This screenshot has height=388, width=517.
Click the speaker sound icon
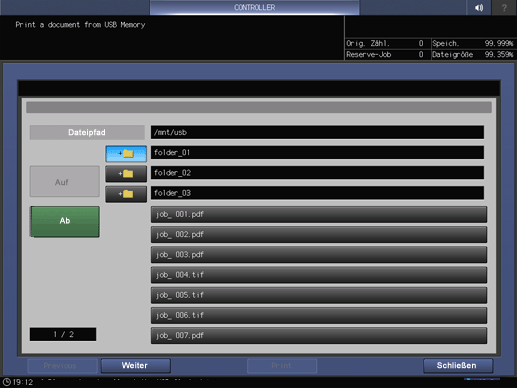tap(479, 8)
